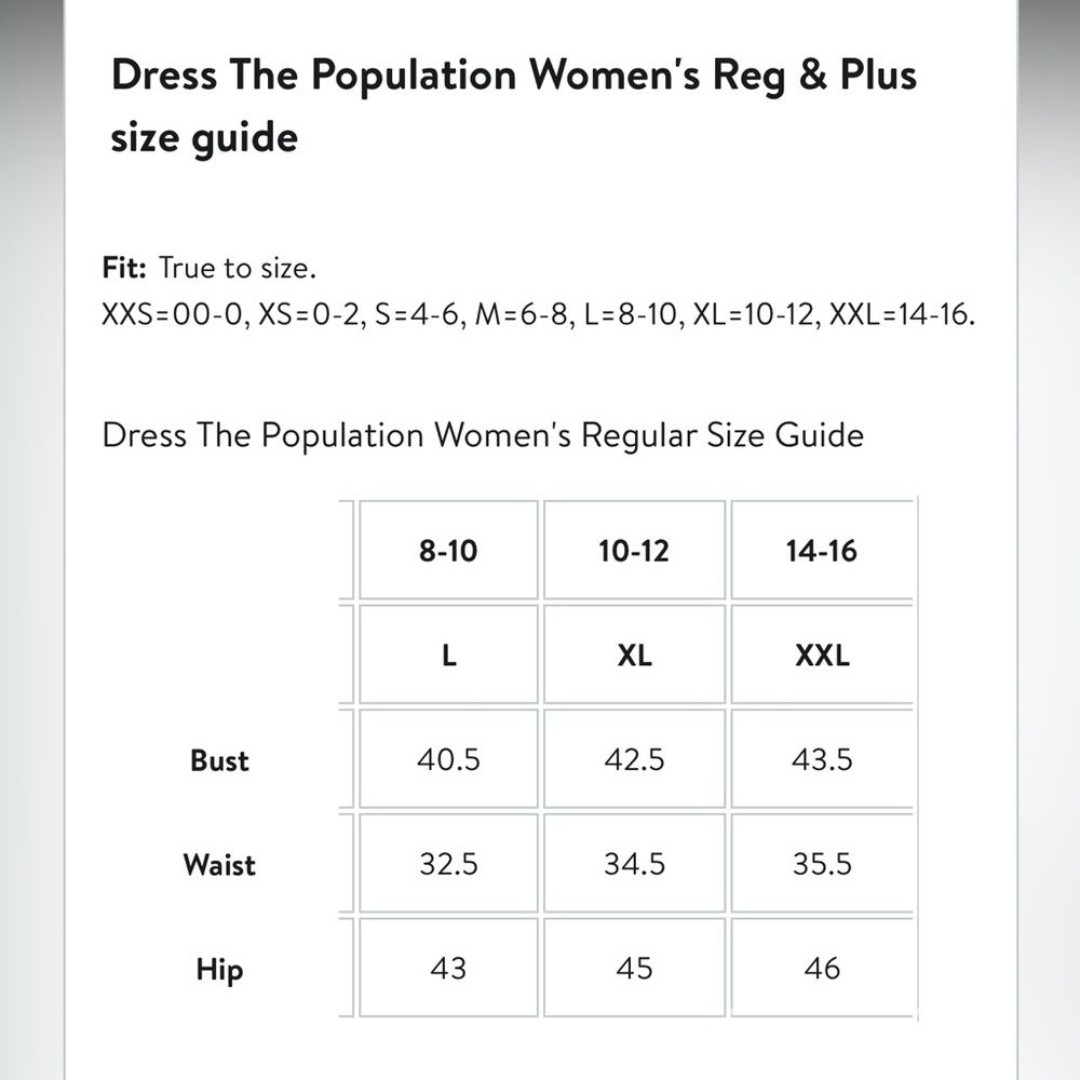Click the Hip row label
This screenshot has width=1080, height=1080.
coord(220,970)
